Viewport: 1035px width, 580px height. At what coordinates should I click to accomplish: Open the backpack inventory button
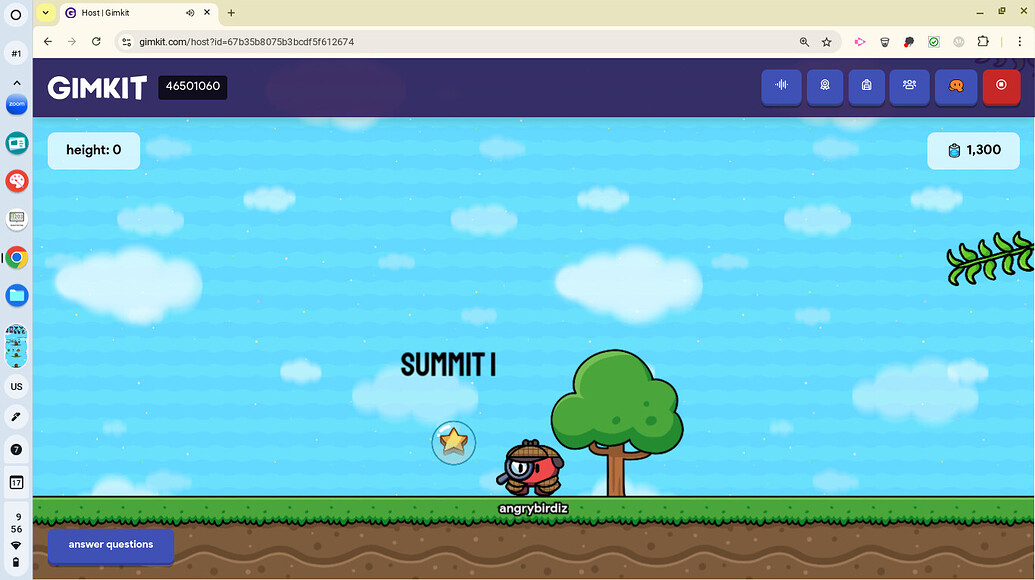866,87
